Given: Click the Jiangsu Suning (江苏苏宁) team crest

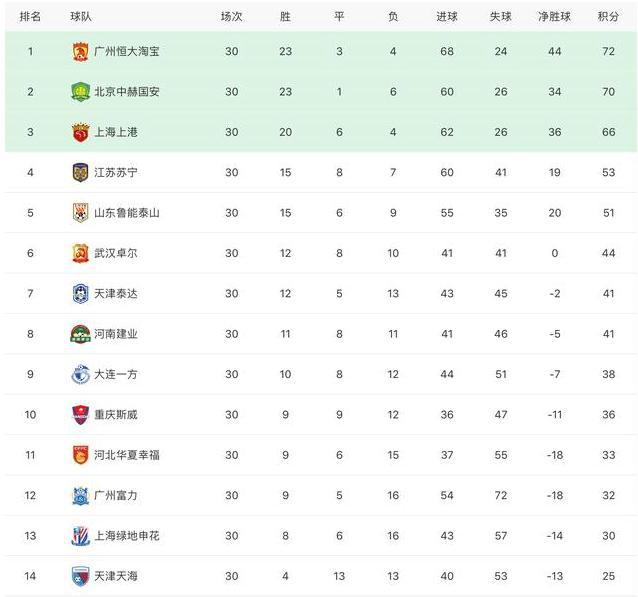Looking at the screenshot, I should tap(80, 172).
